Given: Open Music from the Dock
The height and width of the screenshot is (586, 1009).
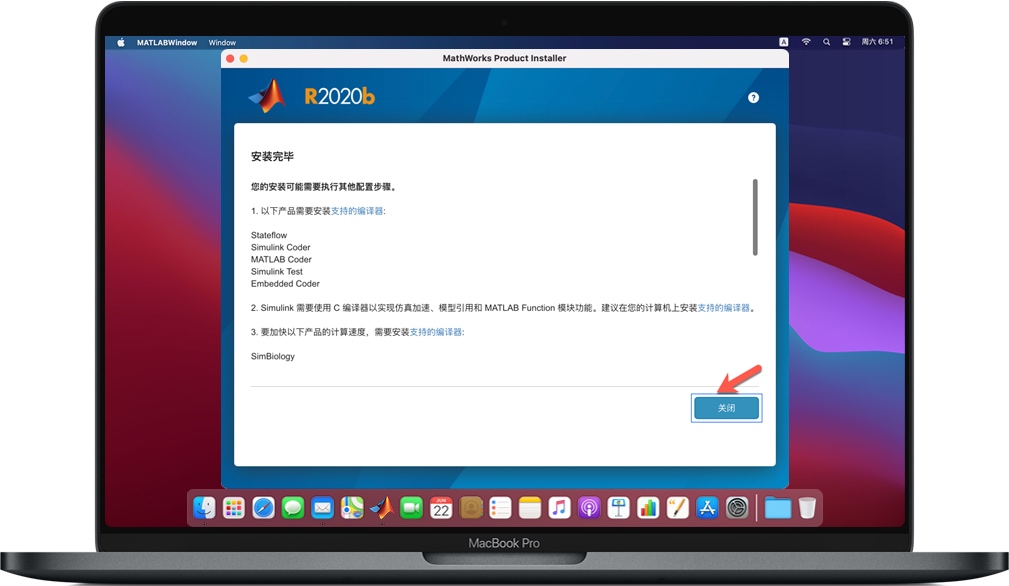Looking at the screenshot, I should (x=558, y=508).
